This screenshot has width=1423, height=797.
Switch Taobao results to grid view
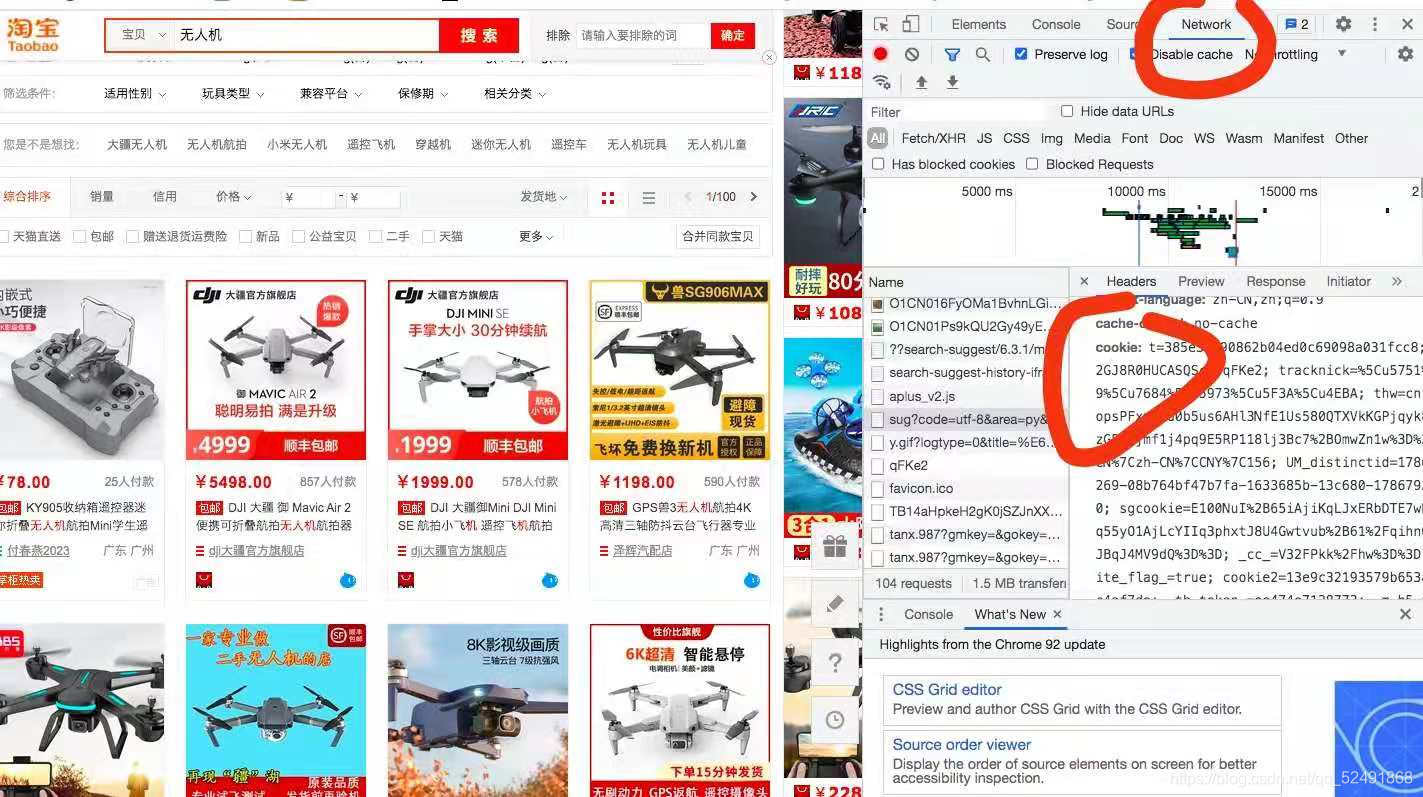[x=607, y=198]
